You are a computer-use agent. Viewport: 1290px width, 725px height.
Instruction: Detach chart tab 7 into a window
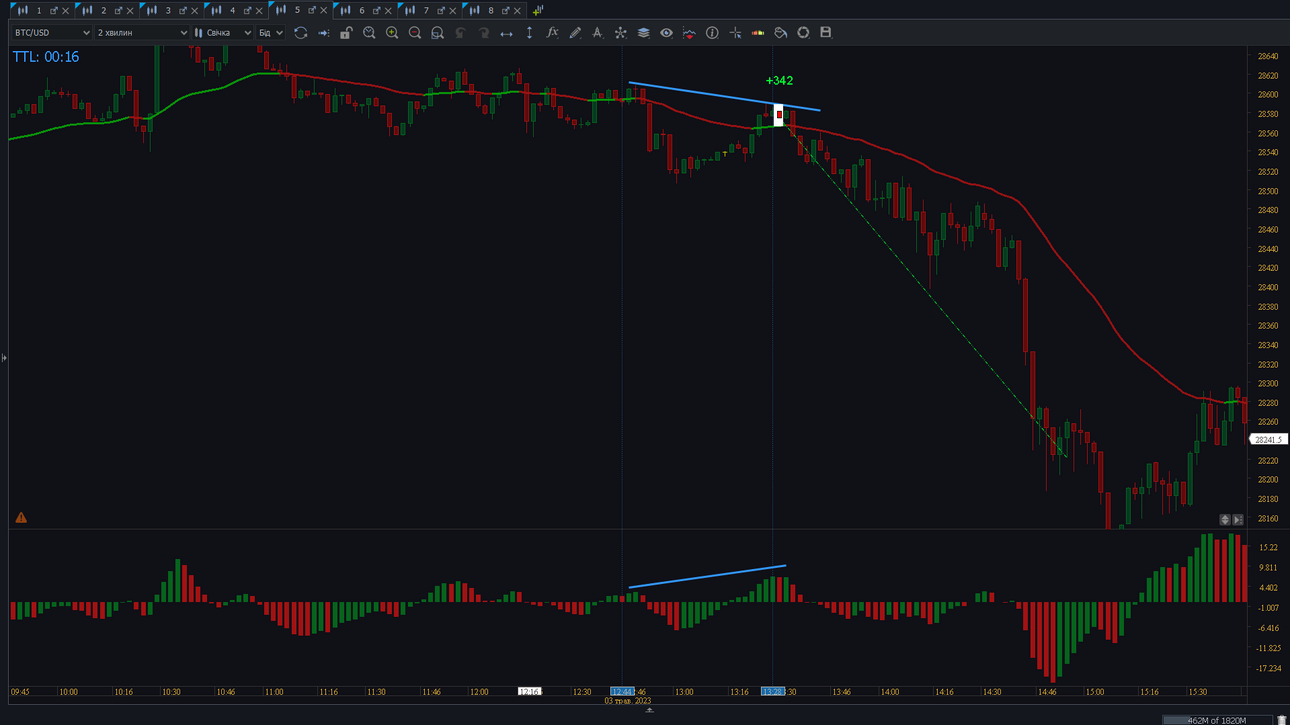click(440, 10)
